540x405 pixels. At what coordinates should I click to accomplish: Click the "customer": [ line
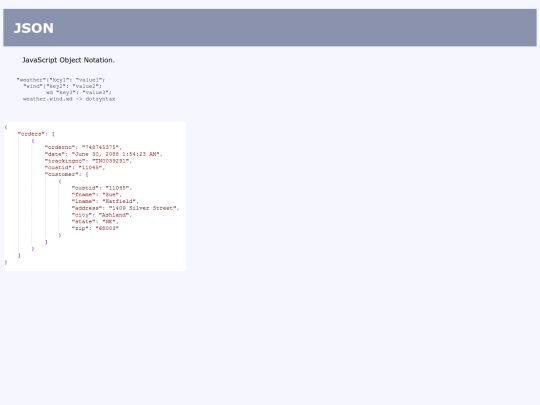(x=66, y=174)
